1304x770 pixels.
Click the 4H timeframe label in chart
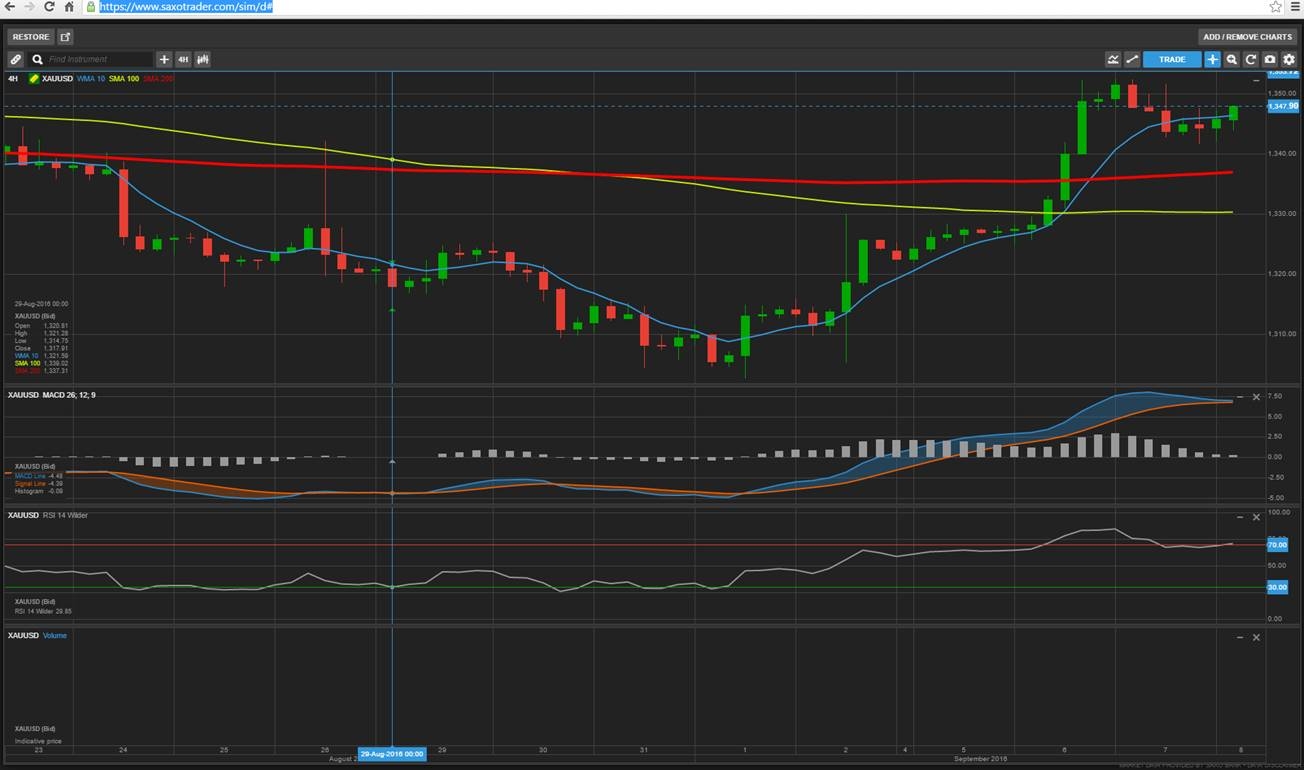click(x=13, y=78)
